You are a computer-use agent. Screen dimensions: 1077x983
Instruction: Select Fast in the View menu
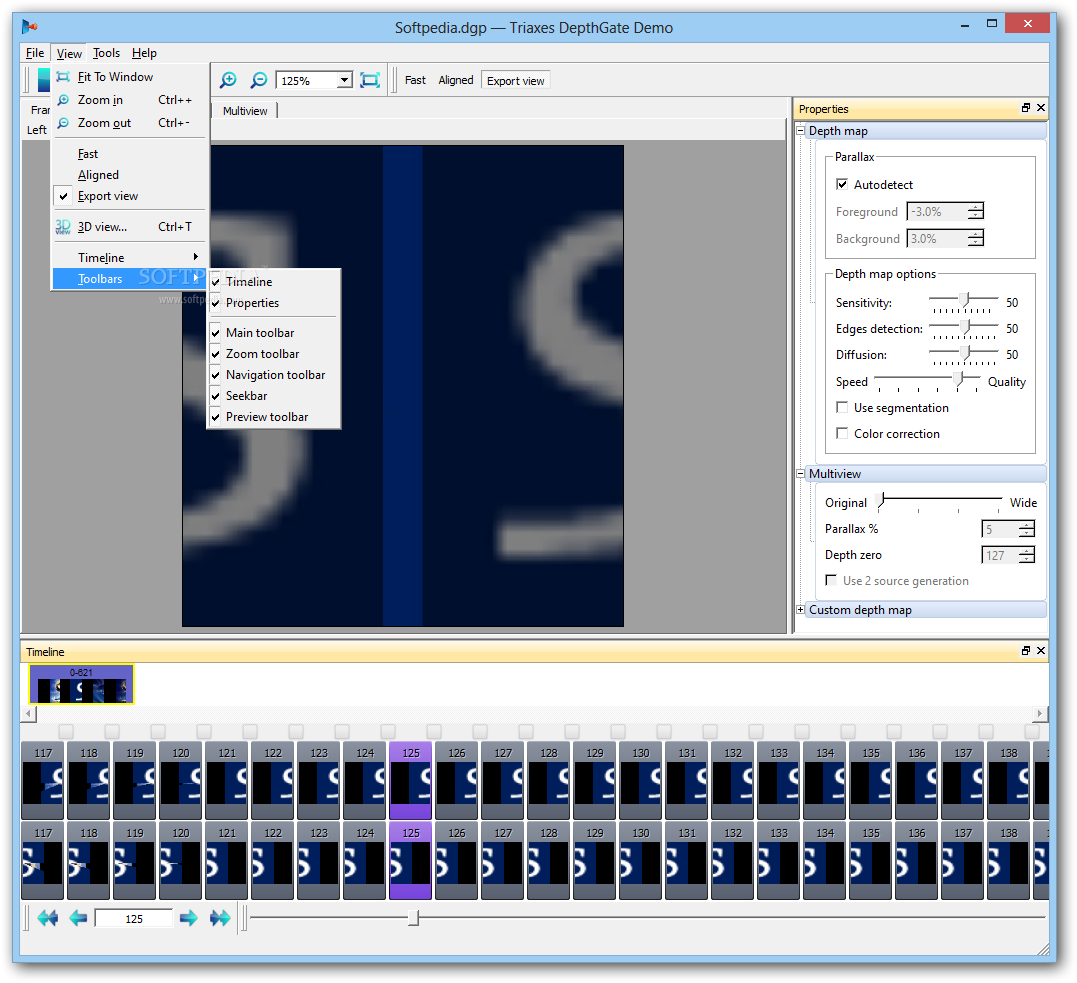pyautogui.click(x=128, y=154)
